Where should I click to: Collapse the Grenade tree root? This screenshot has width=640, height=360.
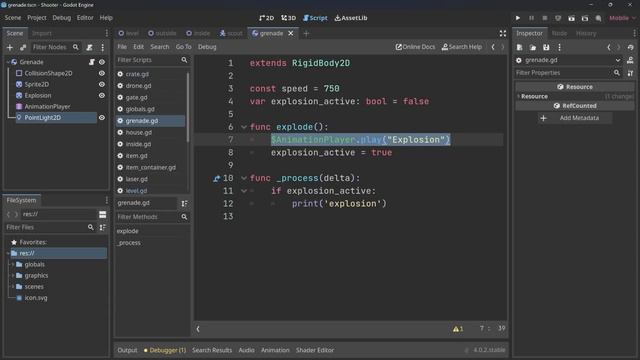click(8, 62)
